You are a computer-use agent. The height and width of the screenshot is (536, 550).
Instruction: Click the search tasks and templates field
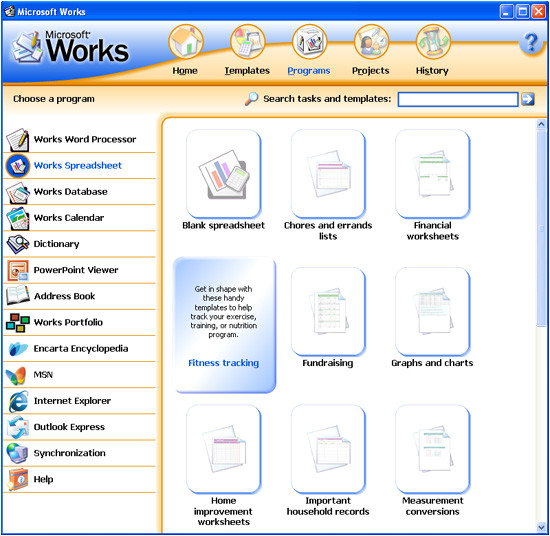458,99
